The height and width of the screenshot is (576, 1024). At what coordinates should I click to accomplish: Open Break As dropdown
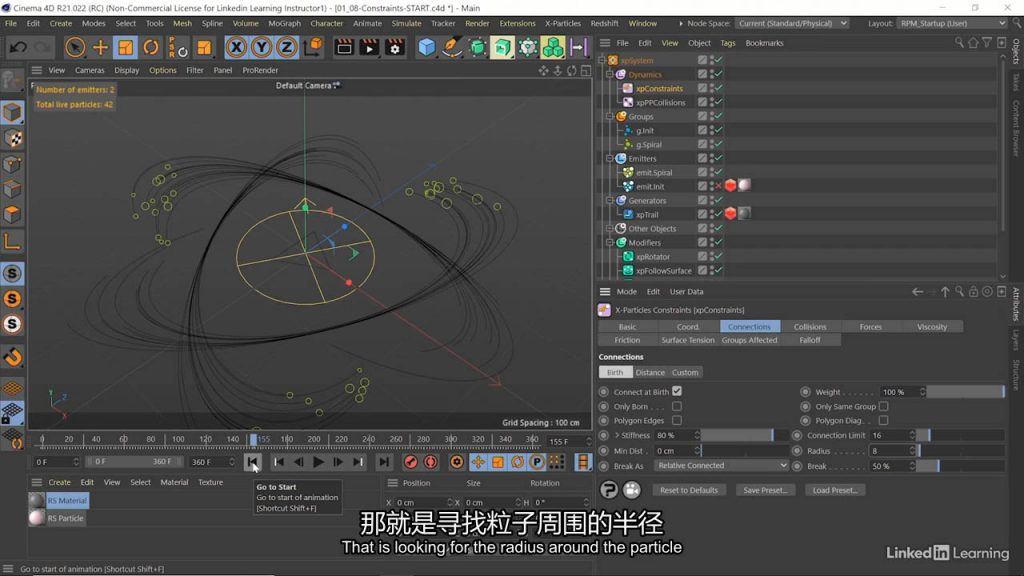tap(721, 466)
